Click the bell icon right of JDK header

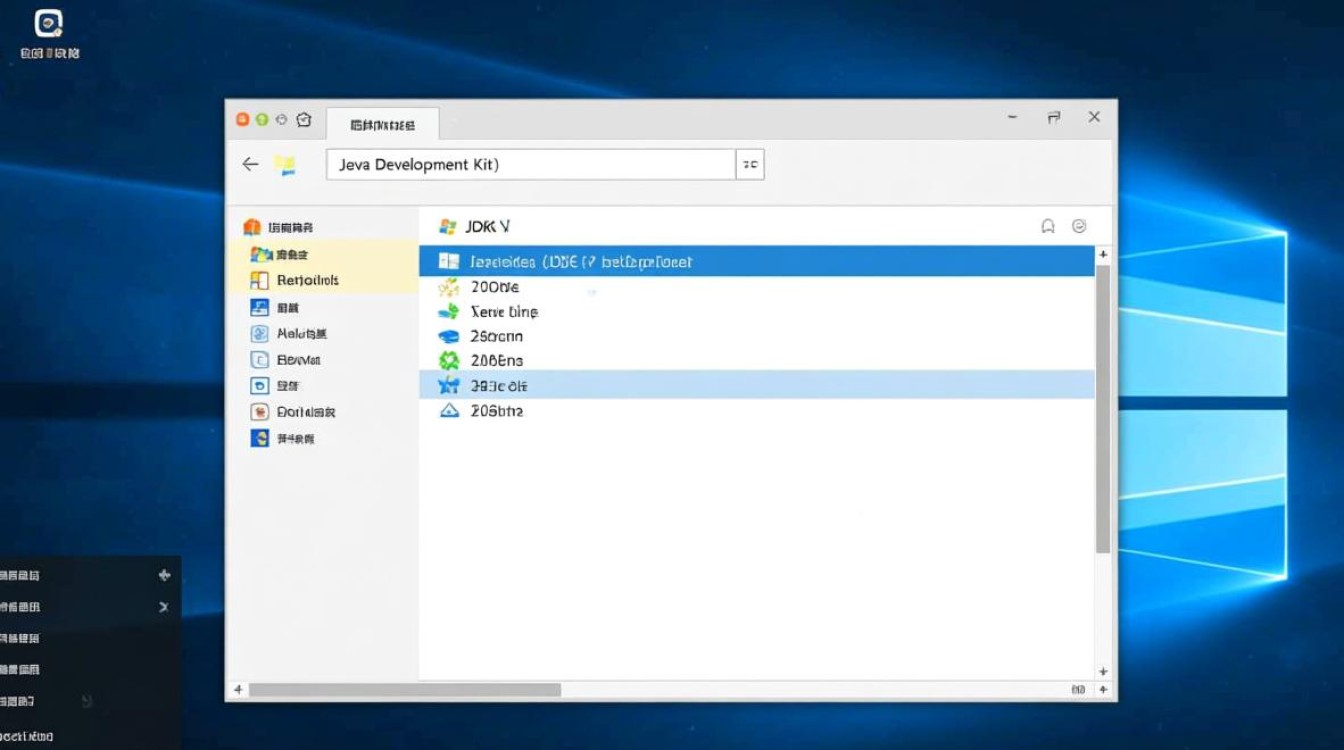(1048, 226)
